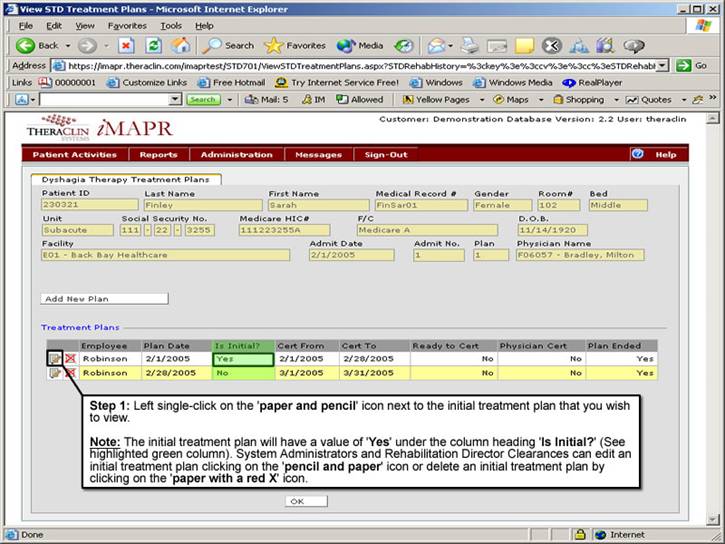Click the IE Stop toolbar icon

click(127, 45)
